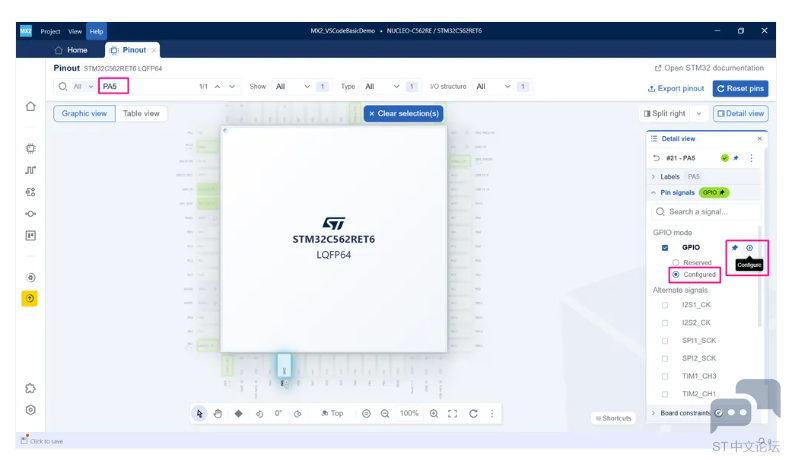Click the circled lines icon beside zoom out
Viewport: 789px width, 462px height.
click(366, 413)
